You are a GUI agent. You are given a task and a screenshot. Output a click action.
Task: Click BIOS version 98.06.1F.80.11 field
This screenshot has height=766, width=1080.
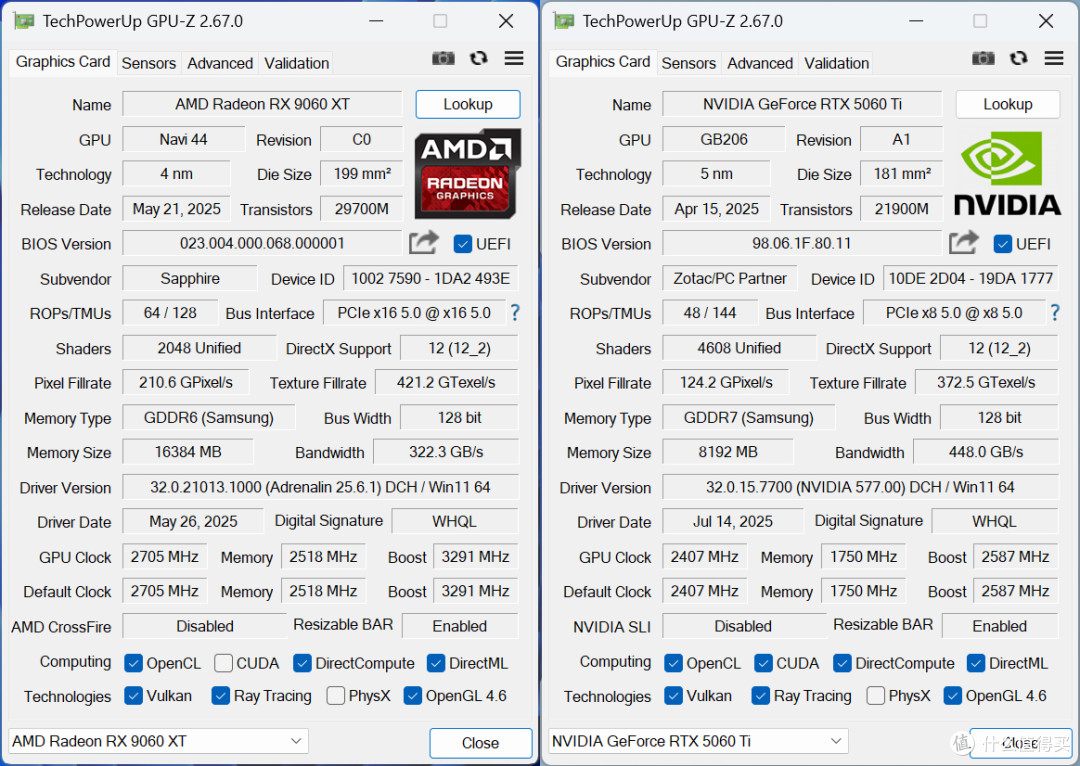coord(802,243)
